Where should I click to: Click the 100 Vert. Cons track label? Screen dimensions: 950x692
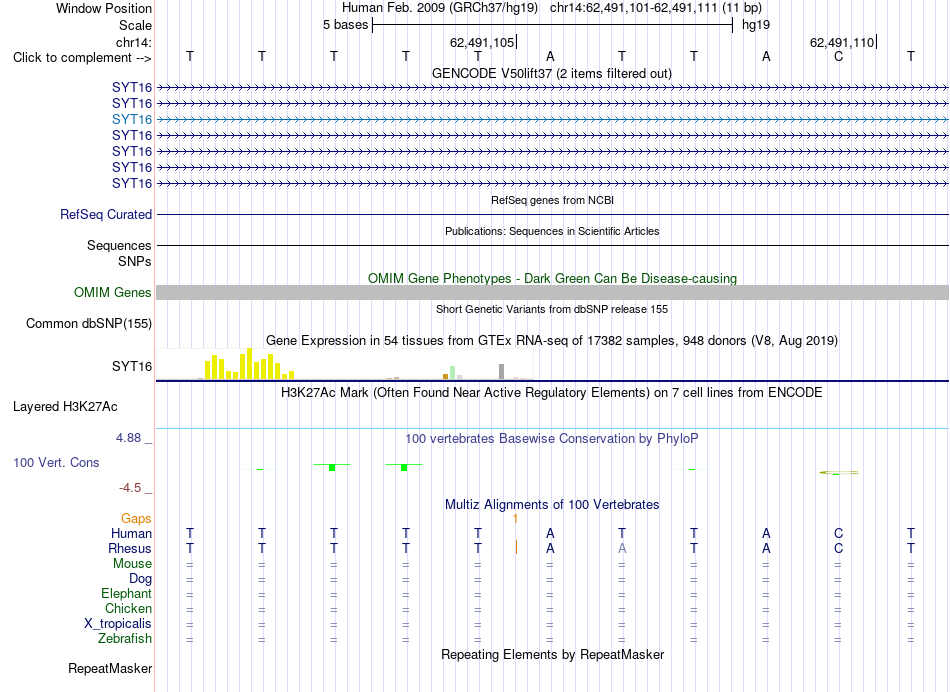tap(56, 463)
